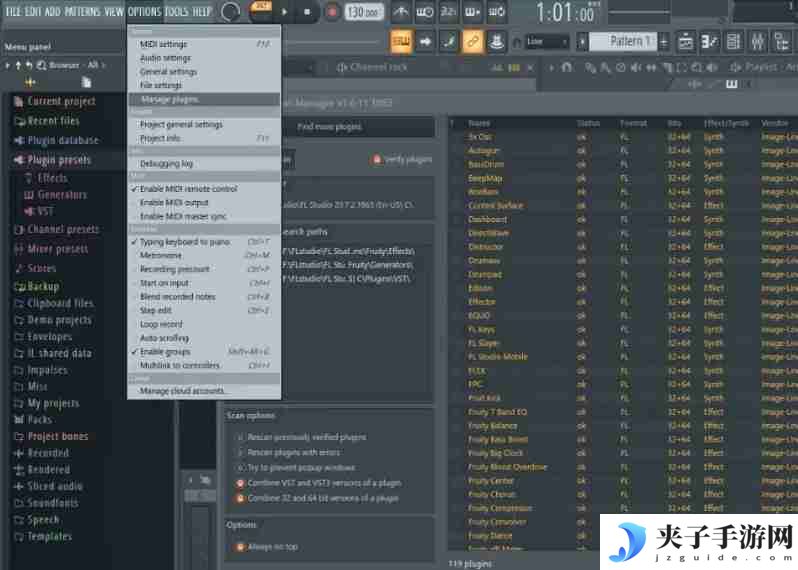Open the Piano roll view icon

pyautogui.click(x=709, y=41)
